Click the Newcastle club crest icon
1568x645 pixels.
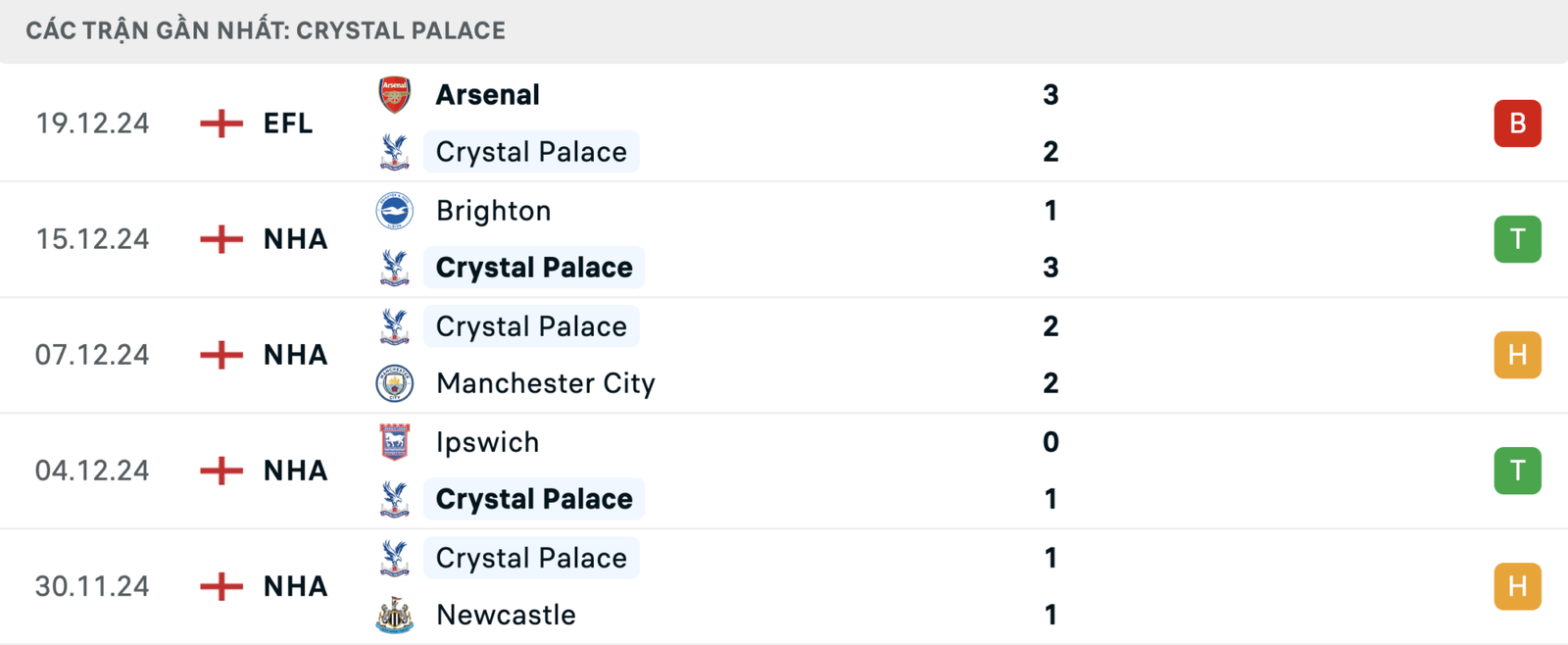[395, 615]
